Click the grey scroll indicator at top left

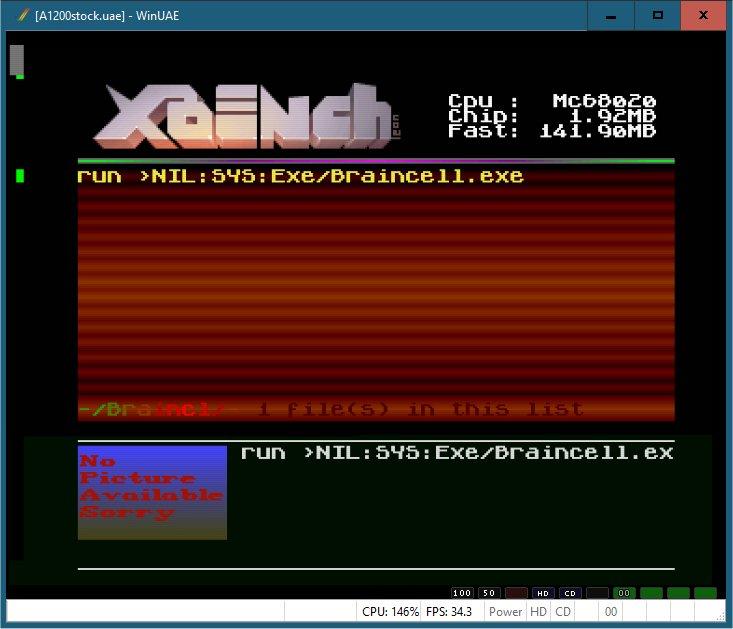pos(17,61)
